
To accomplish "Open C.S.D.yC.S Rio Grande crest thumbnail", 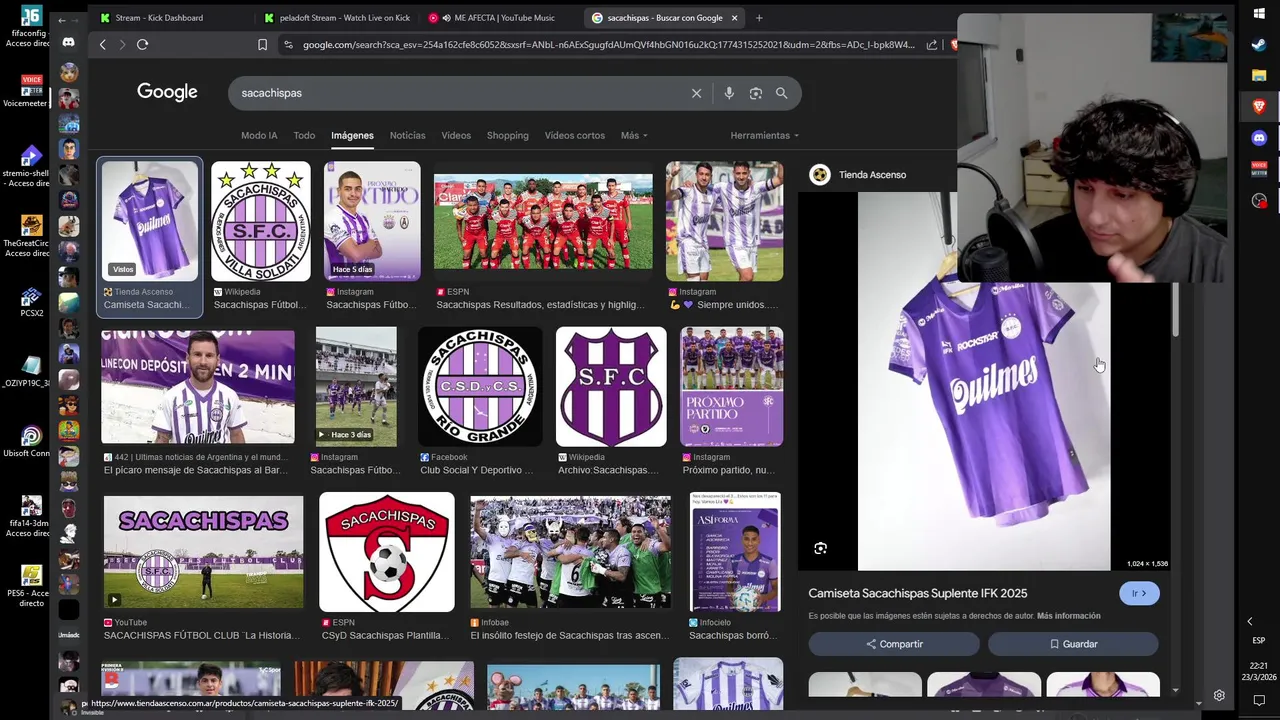I will pos(480,387).
